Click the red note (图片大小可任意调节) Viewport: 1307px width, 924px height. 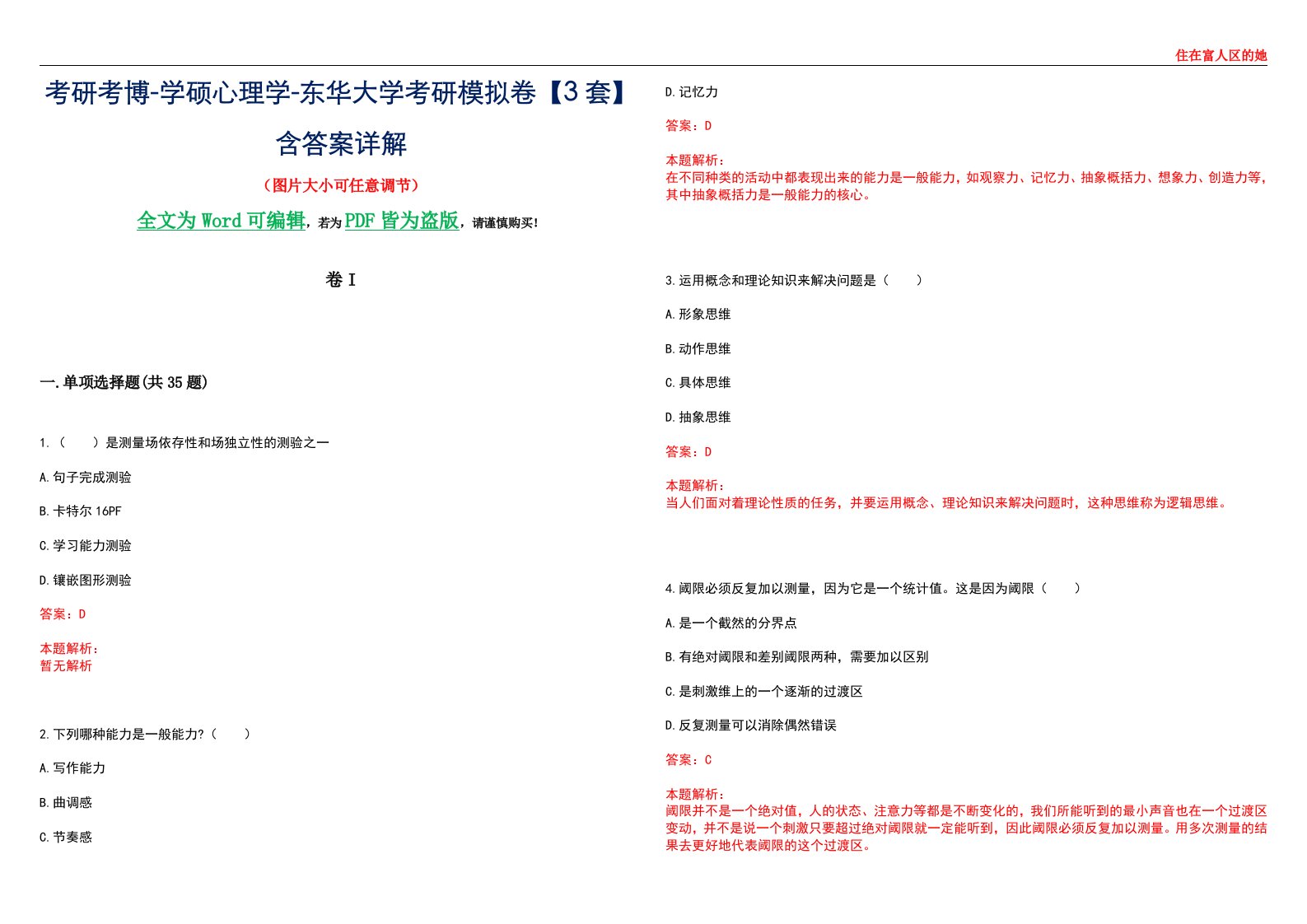341,185
